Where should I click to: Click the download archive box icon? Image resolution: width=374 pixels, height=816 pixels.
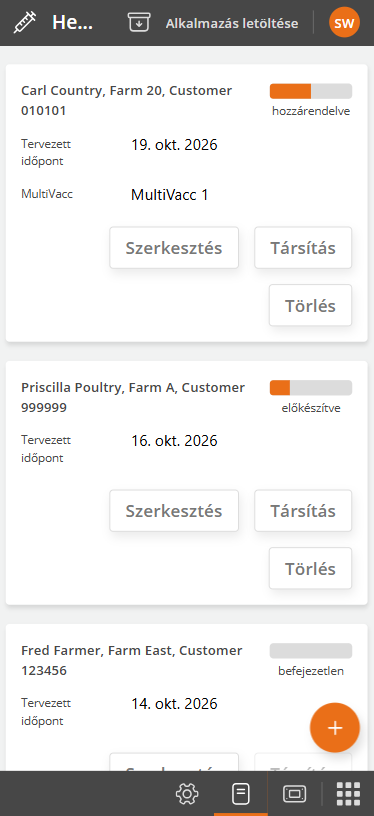coord(139,23)
